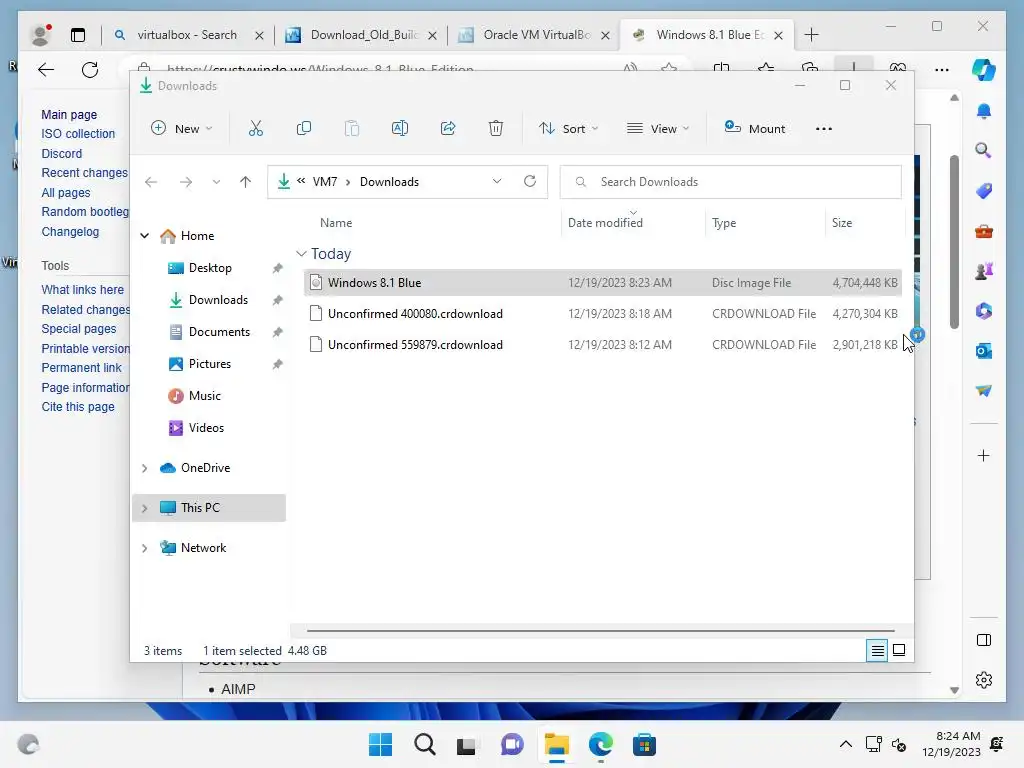This screenshot has height=768, width=1024.
Task: Switch to the Oracle VM VirtualBox browser tab
Action: pos(537,35)
